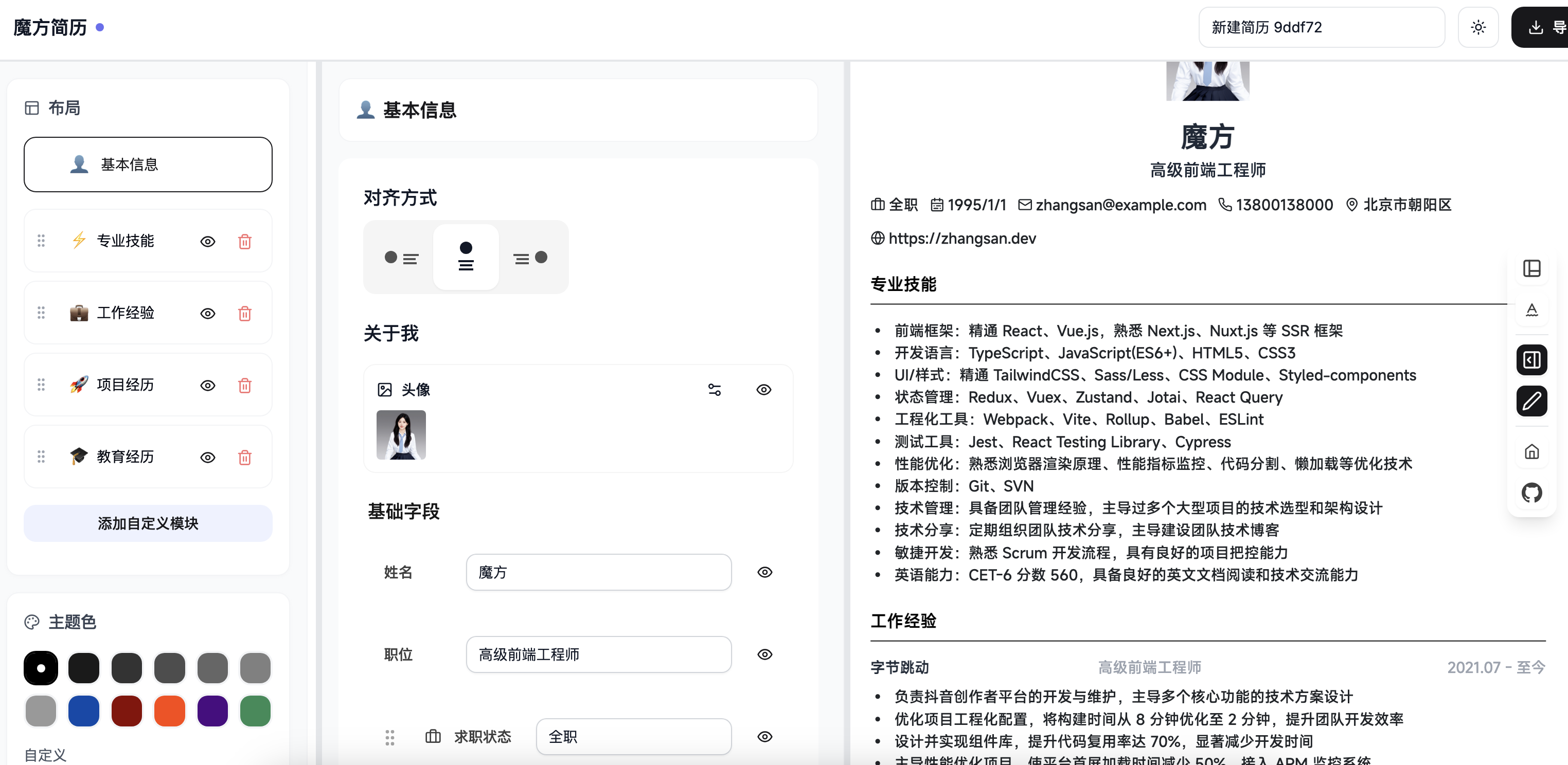The height and width of the screenshot is (765, 1568).
Task: Delete the 教育经历 module trash icon
Action: pos(245,457)
